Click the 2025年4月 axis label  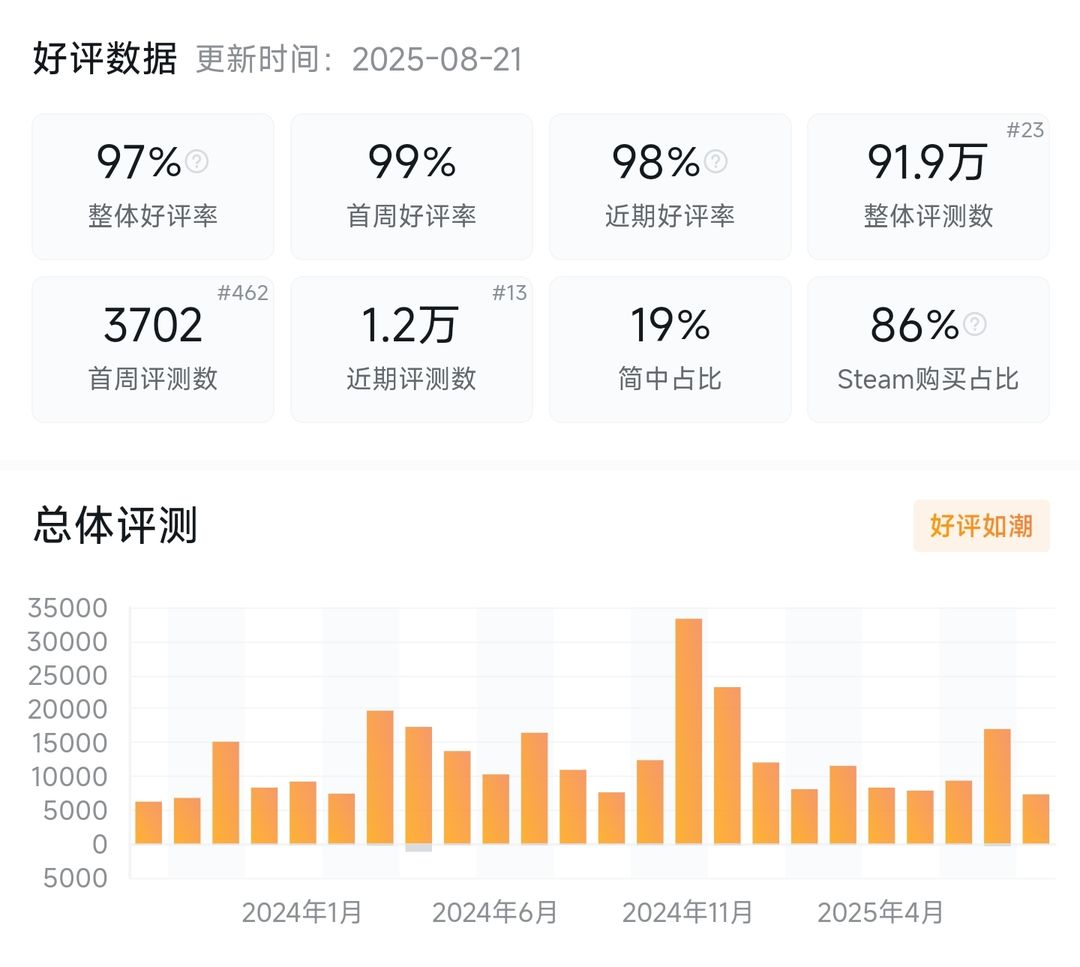click(880, 912)
